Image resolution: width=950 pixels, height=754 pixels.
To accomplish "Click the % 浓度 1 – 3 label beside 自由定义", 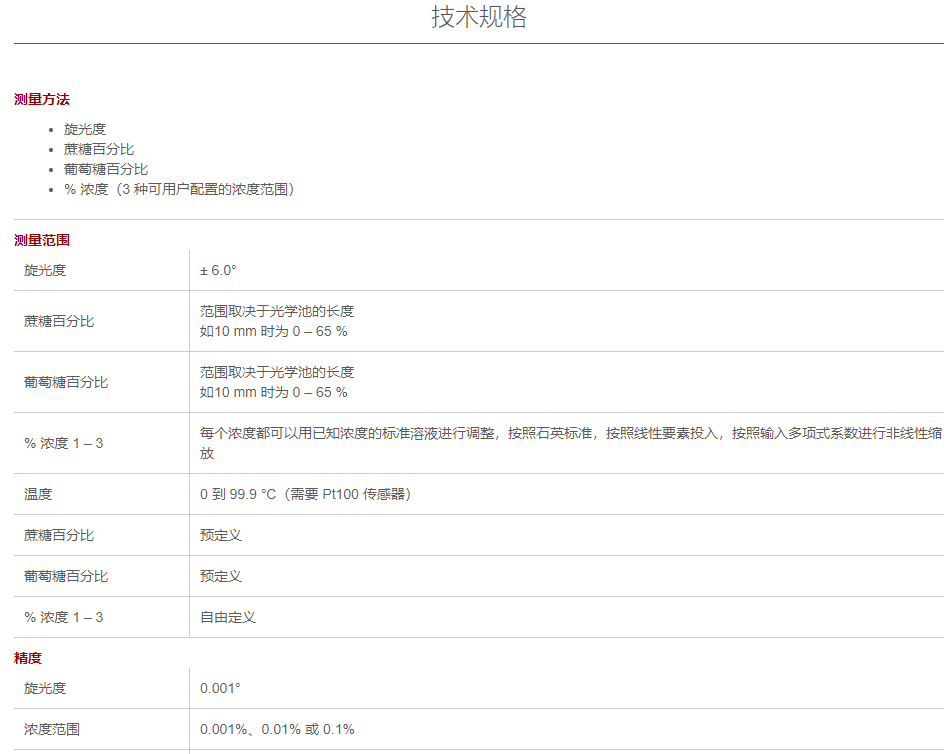I will click(64, 617).
